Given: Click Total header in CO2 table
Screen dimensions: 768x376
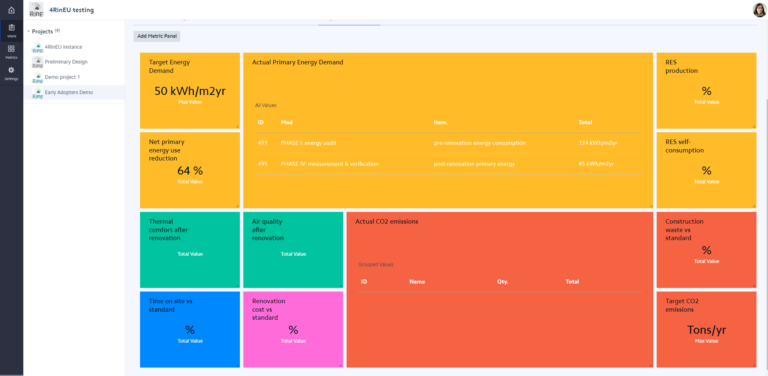Looking at the screenshot, I should pyautogui.click(x=572, y=282).
